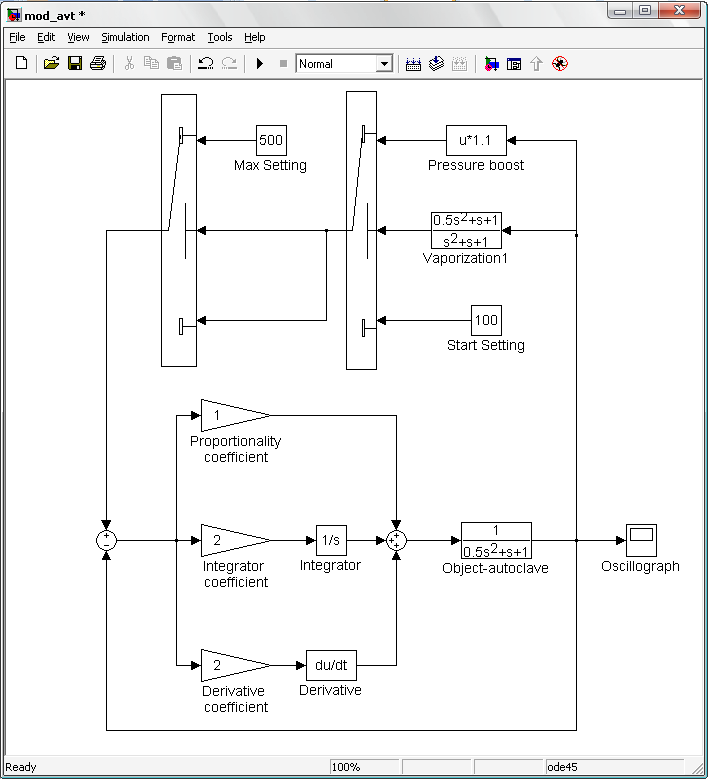708x779 pixels.
Task: Click the Refresh model blocks icon
Action: 436,64
